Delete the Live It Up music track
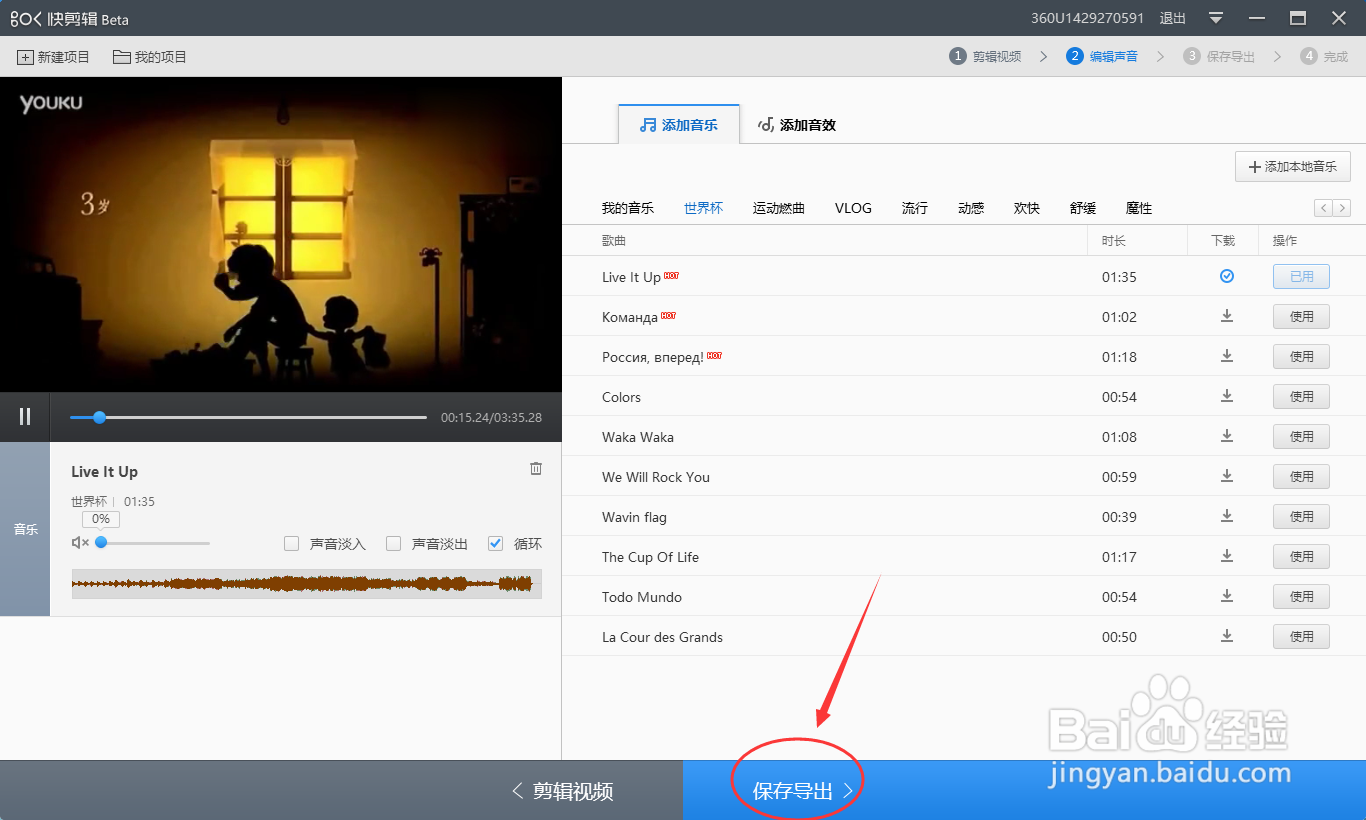 coord(536,469)
